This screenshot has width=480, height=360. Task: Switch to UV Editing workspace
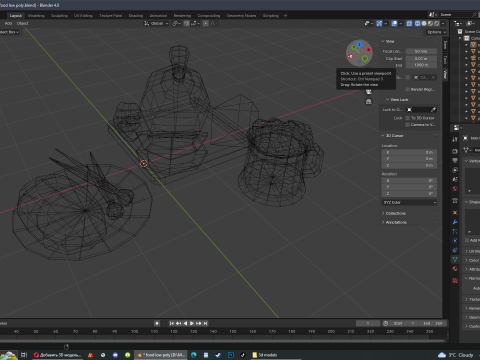83,16
